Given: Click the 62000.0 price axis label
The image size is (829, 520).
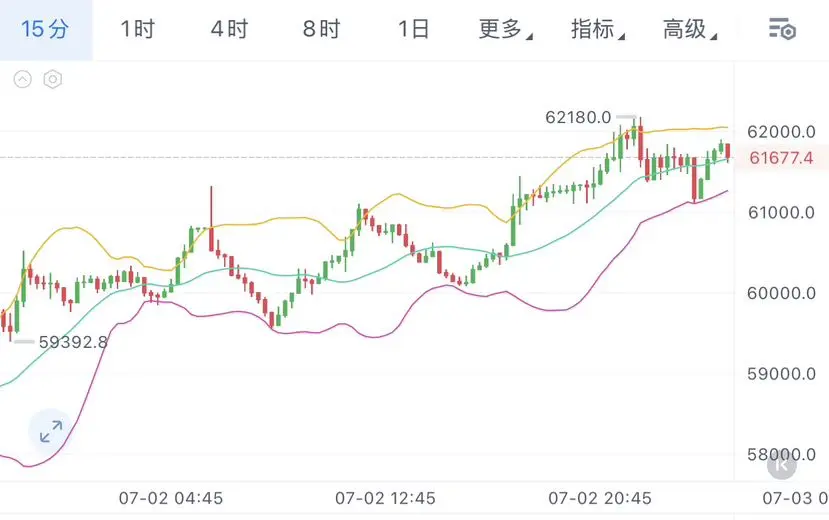Looking at the screenshot, I should (x=781, y=132).
